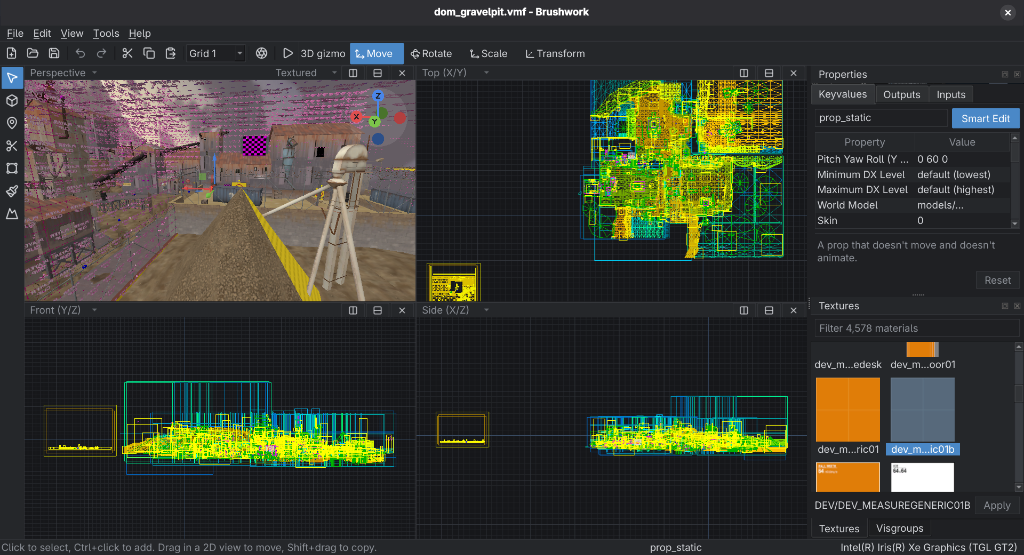Enable Move transform mode

(x=377, y=54)
